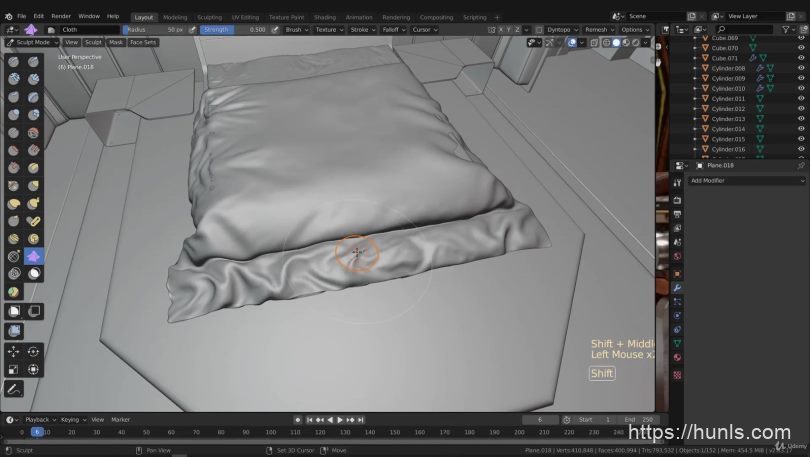The height and width of the screenshot is (457, 810).
Task: Toggle X axis symmetry
Action: [500, 30]
